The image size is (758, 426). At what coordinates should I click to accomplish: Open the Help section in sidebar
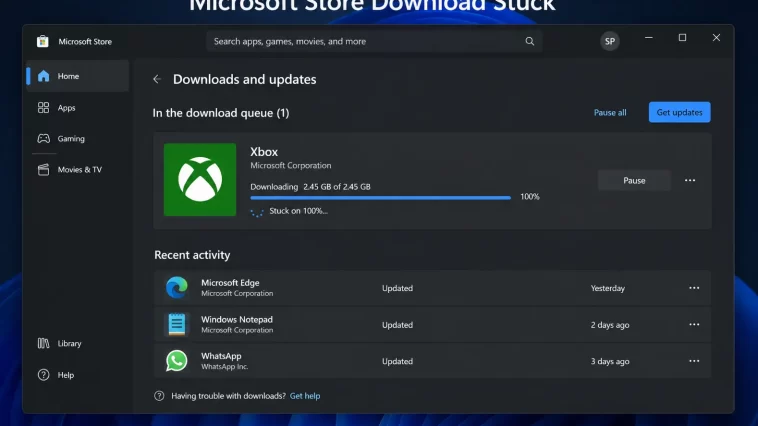(x=56, y=375)
